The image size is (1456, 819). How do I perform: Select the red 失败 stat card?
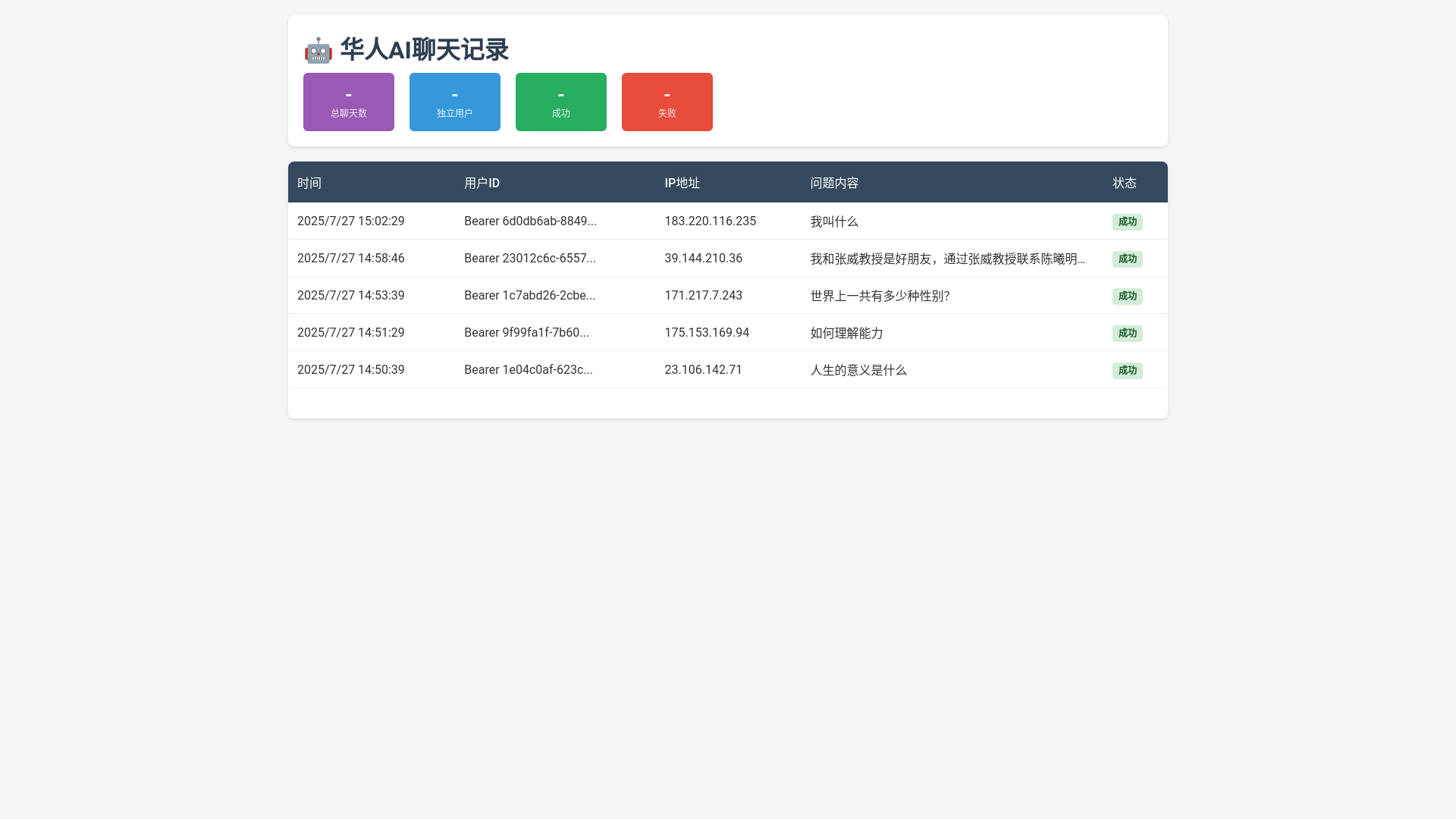click(667, 102)
